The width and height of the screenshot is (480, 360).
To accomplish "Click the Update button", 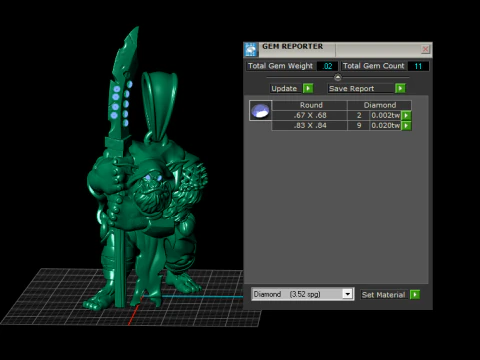I will pyautogui.click(x=284, y=88).
